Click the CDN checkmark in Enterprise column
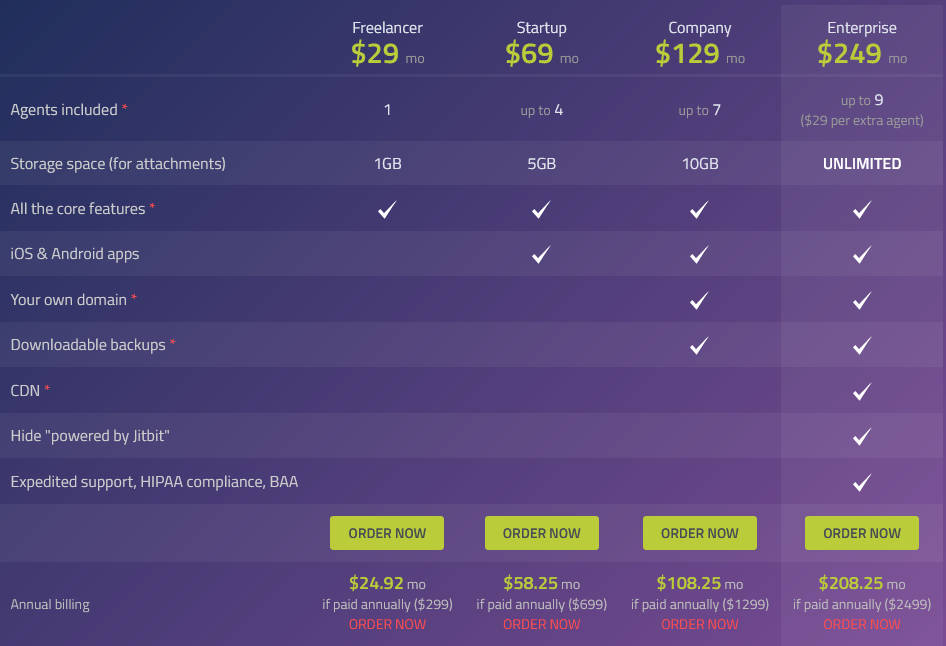The height and width of the screenshot is (646, 946). coord(861,390)
